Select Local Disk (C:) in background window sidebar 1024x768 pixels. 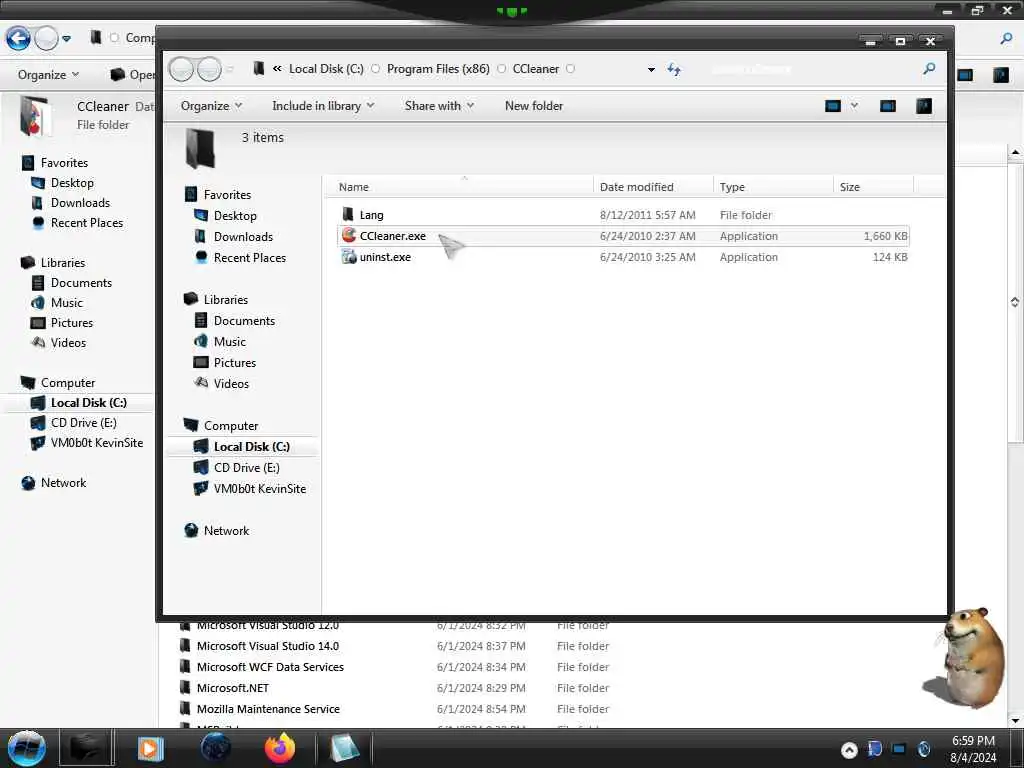tap(88, 402)
